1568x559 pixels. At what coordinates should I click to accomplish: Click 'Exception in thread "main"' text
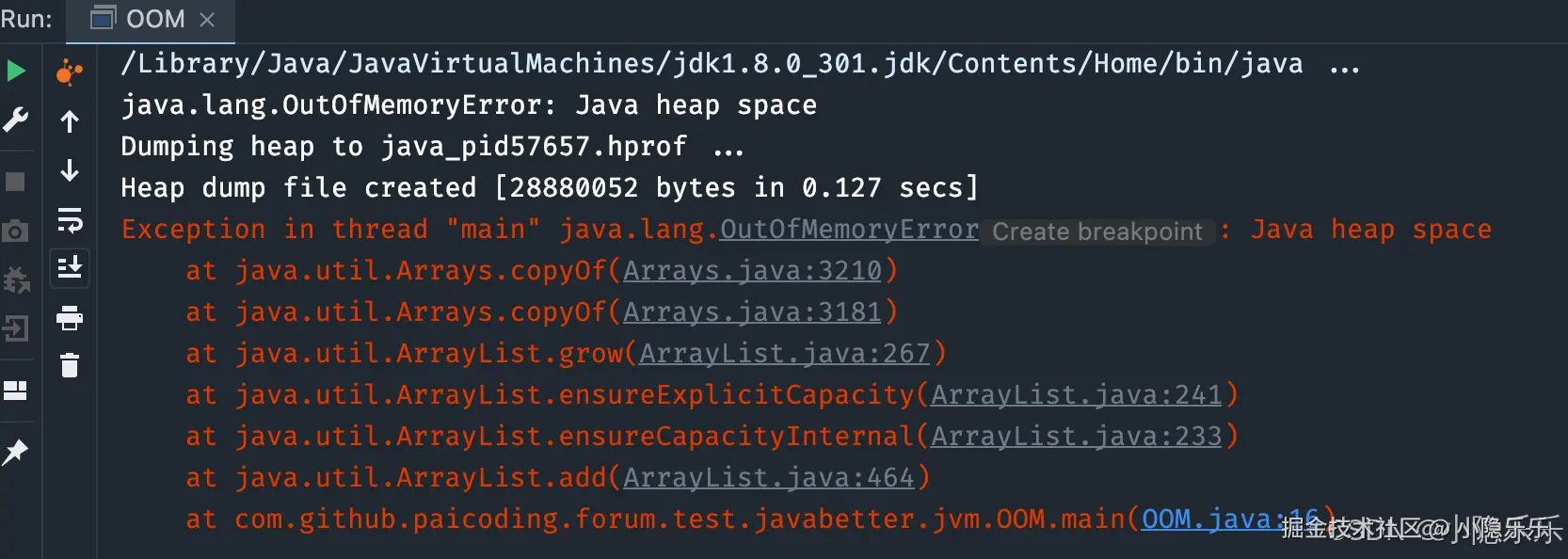[x=330, y=230]
